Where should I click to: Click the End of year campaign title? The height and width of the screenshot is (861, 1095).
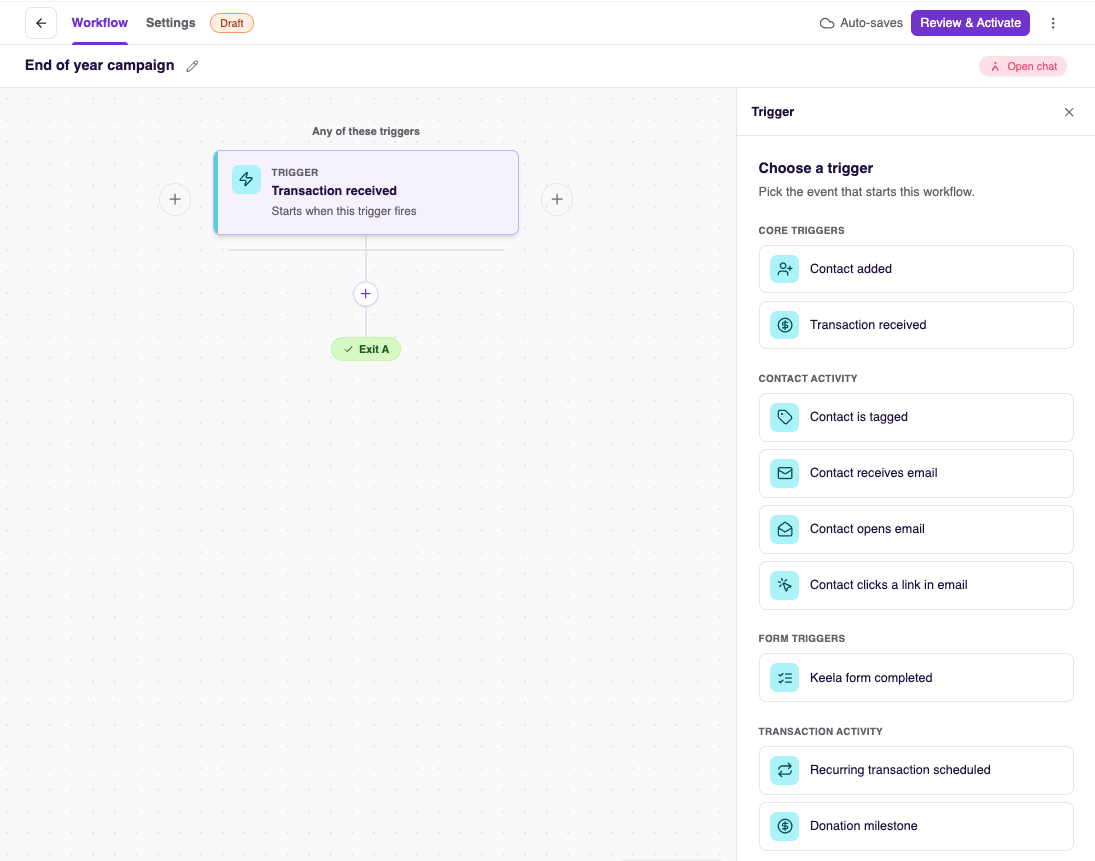(x=100, y=66)
